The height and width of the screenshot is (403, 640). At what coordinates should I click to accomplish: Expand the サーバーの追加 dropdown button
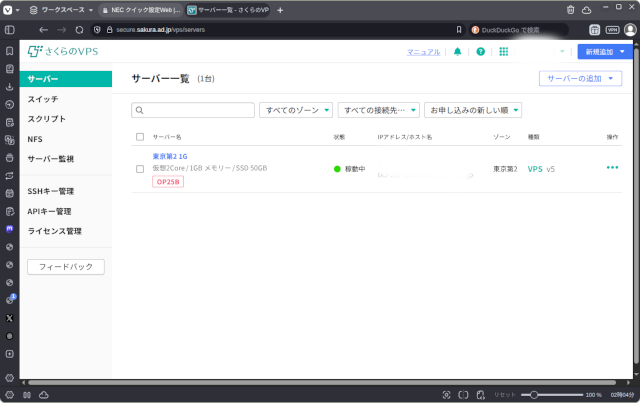pos(580,78)
